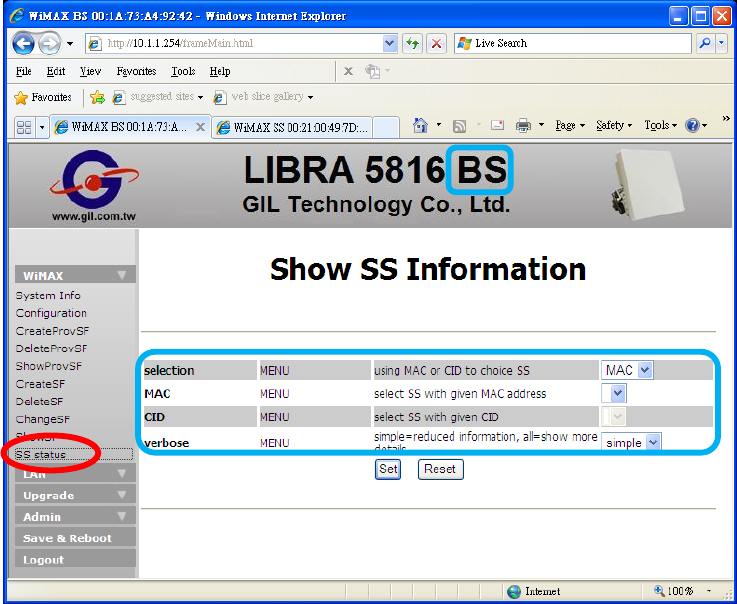Open the CreateSF link
737x604 pixels.
pyautogui.click(x=40, y=384)
